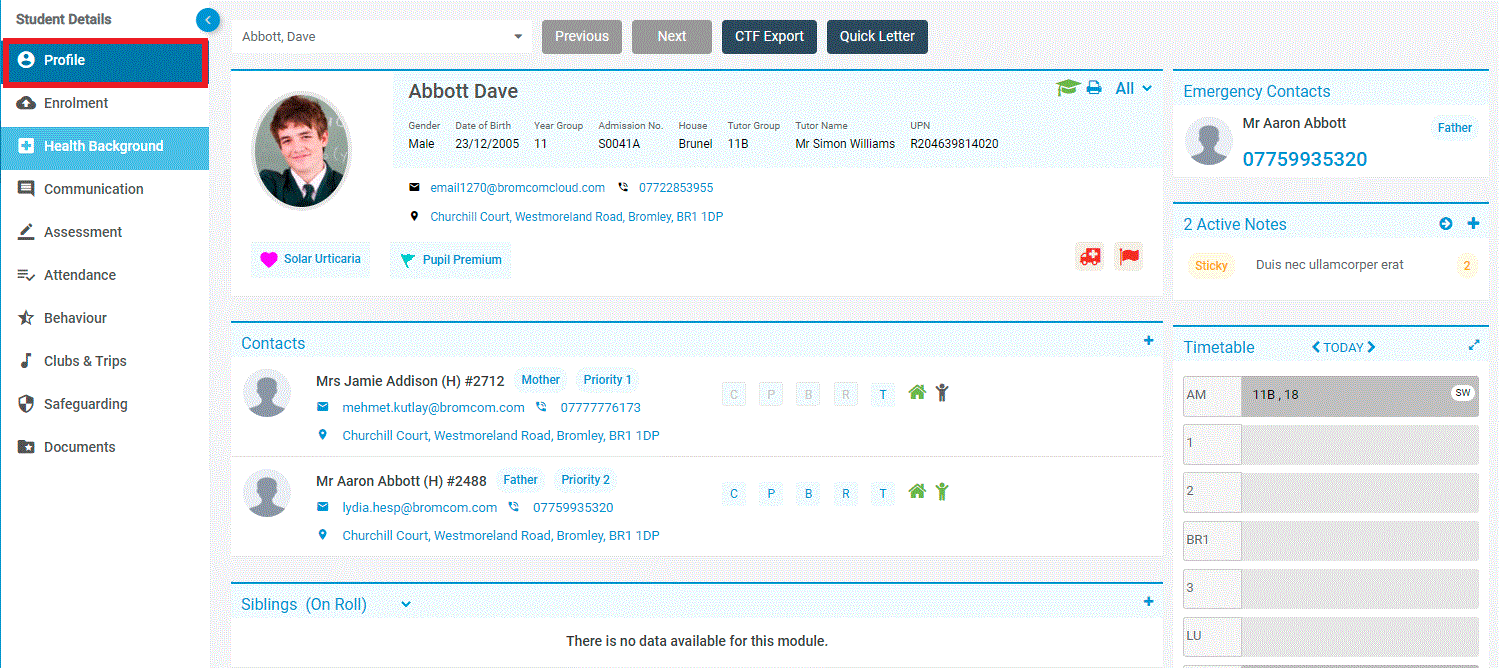Image resolution: width=1499 pixels, height=668 pixels.
Task: Expand the All dropdown in profile header
Action: pyautogui.click(x=1133, y=89)
